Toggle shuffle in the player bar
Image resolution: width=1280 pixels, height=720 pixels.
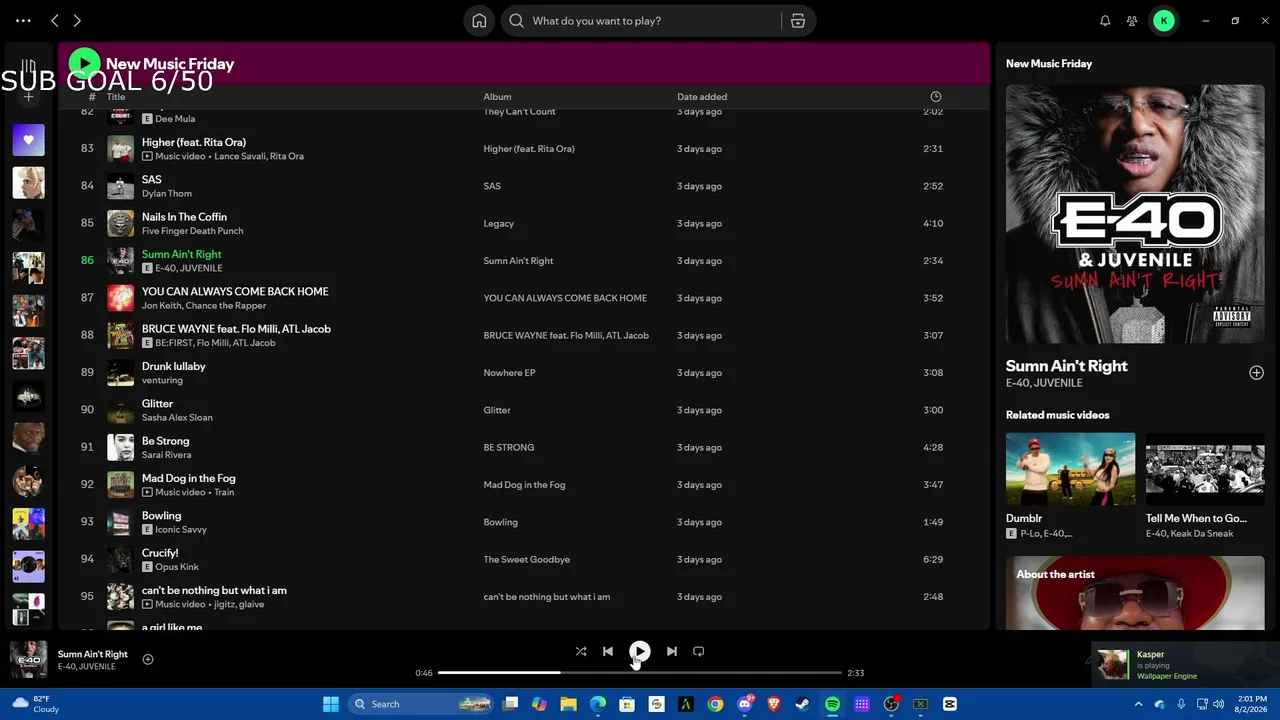[581, 651]
